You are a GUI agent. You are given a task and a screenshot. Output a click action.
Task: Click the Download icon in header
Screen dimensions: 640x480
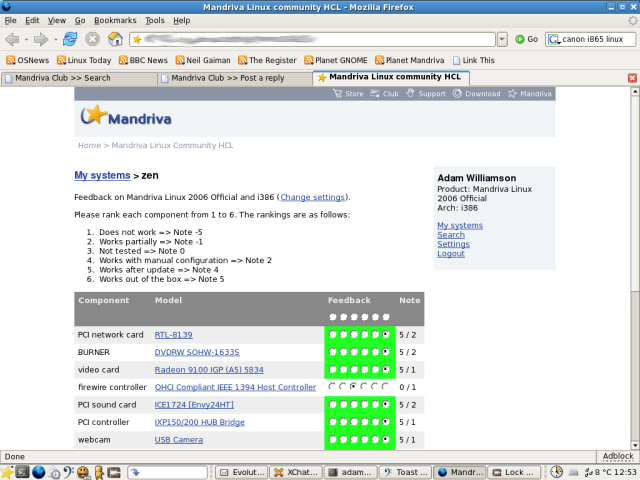(457, 93)
